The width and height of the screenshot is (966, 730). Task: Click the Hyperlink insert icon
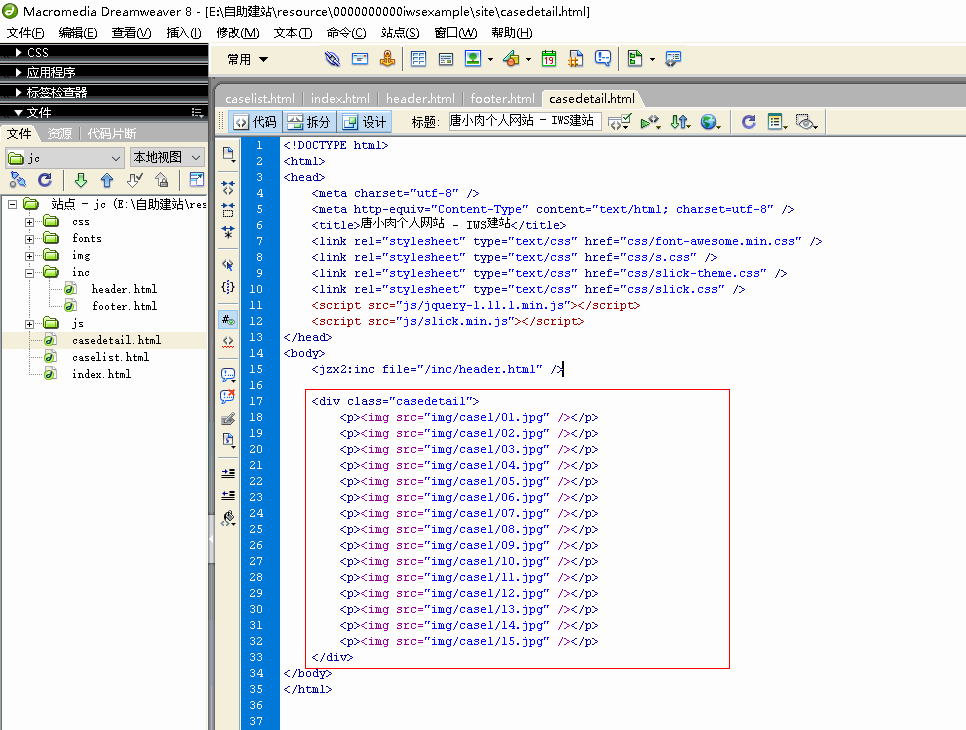(332, 59)
